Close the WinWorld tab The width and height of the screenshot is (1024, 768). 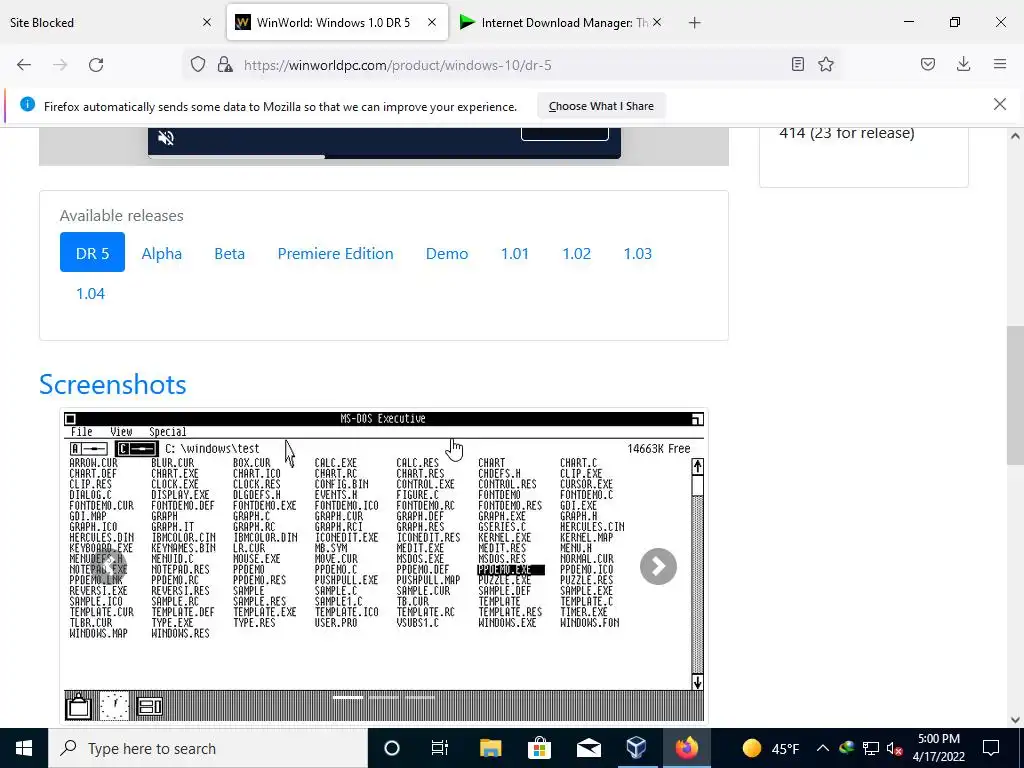(x=432, y=22)
